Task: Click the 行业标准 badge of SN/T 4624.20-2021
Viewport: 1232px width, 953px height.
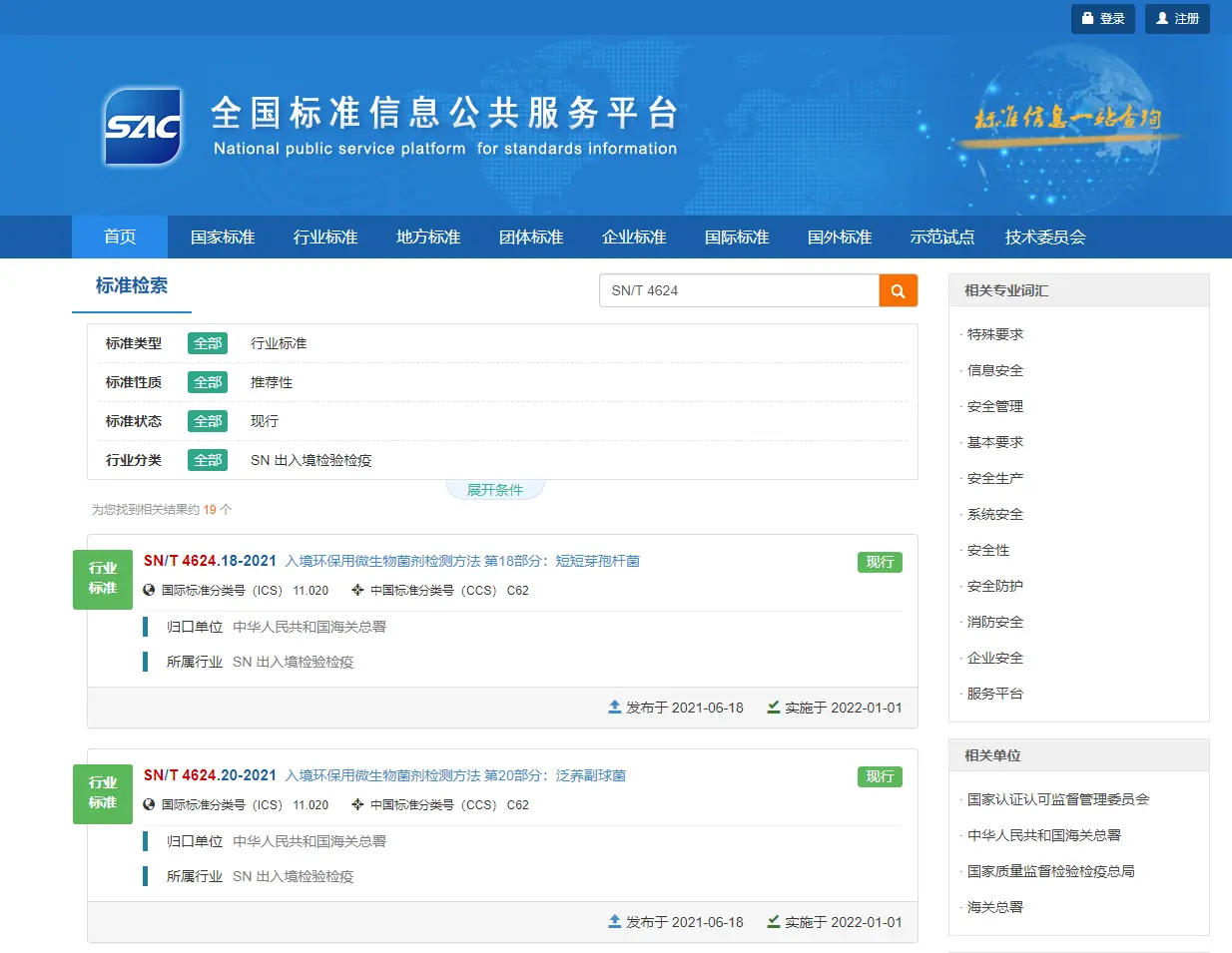Action: (103, 793)
